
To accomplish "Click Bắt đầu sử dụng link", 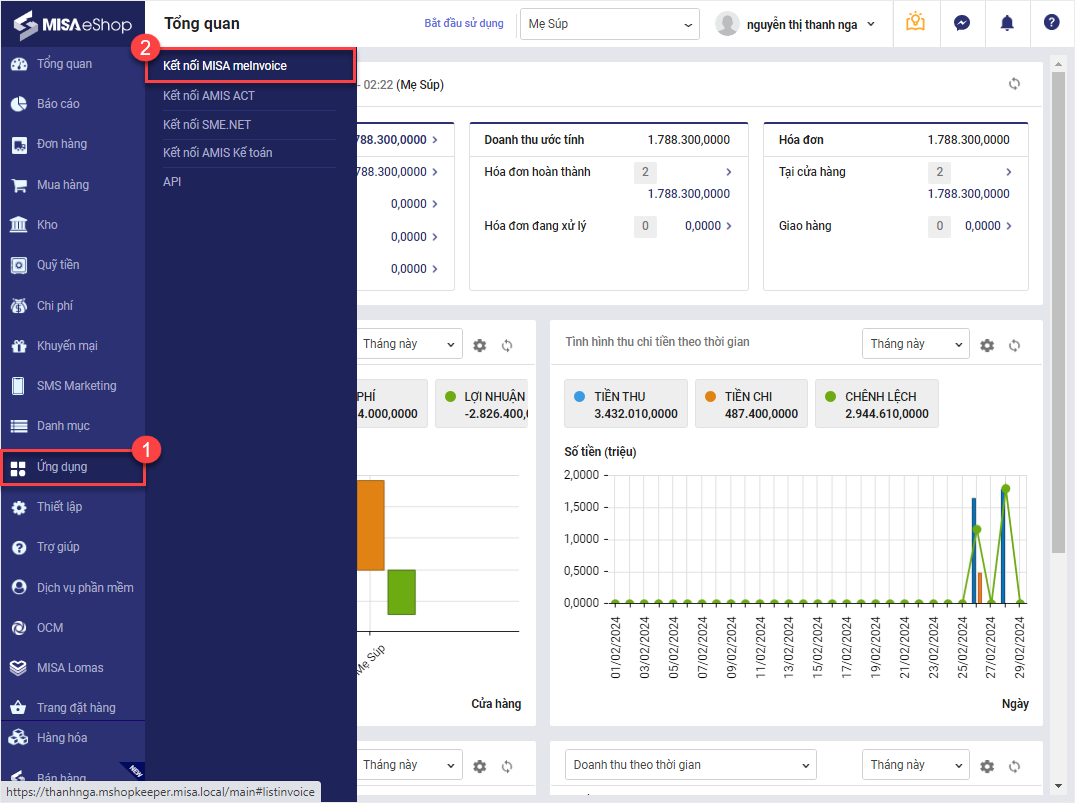I will point(464,23).
